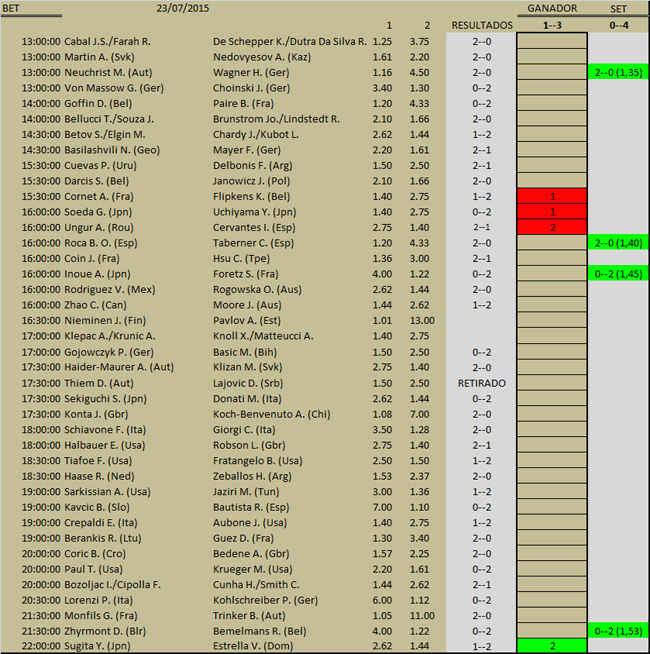The width and height of the screenshot is (650, 654).
Task: Select RETIRADO result cell
Action: (x=482, y=383)
